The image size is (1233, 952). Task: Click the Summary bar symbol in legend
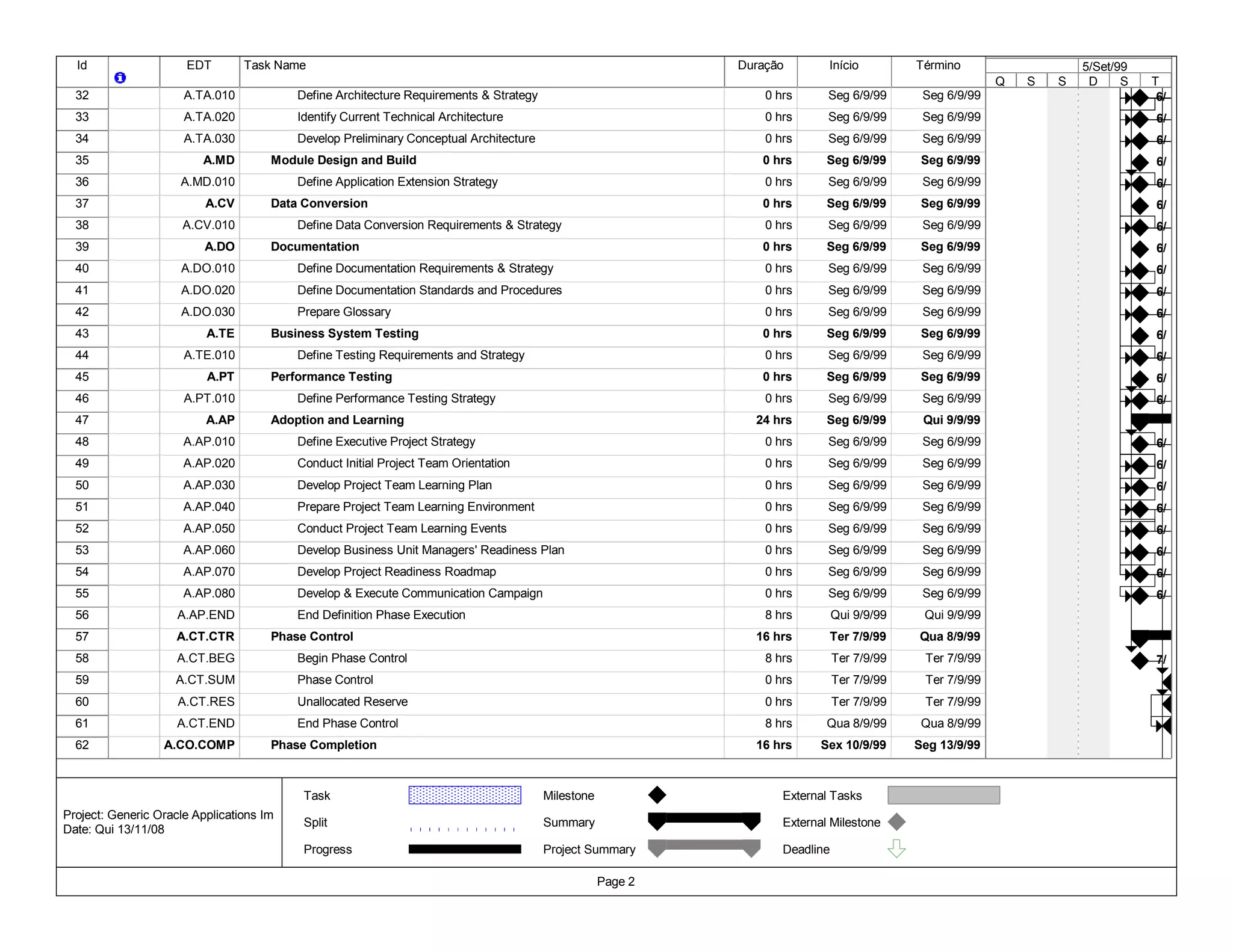704,821
